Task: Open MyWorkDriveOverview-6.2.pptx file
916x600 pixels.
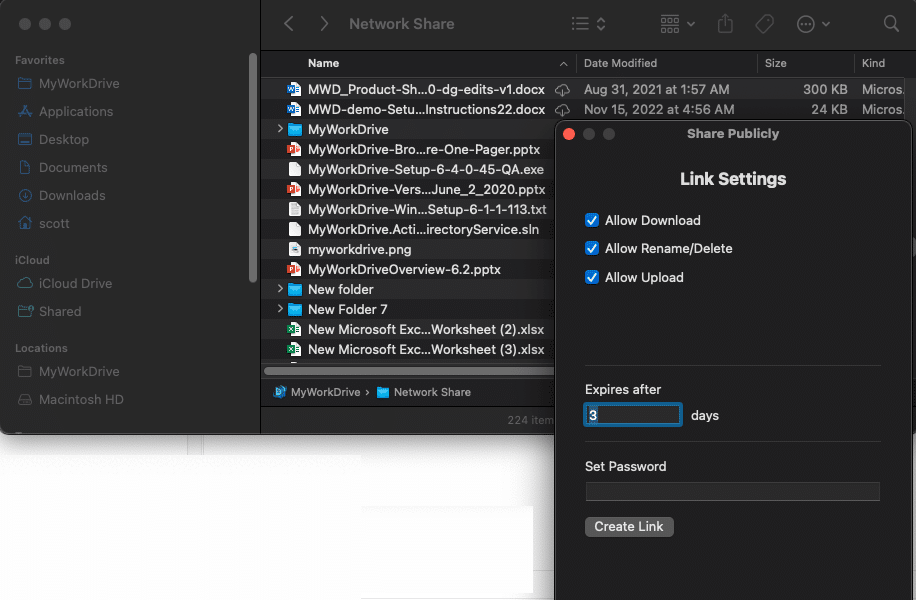Action: pyautogui.click(x=404, y=269)
